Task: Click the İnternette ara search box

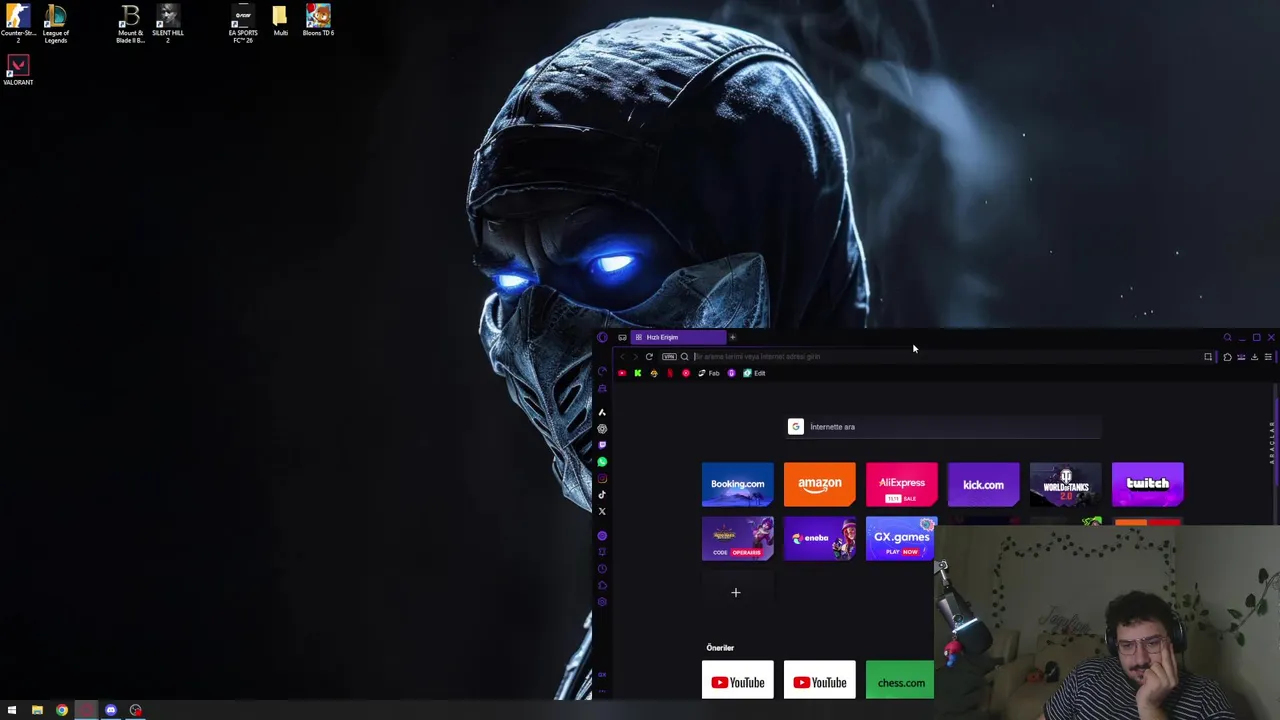Action: [x=943, y=427]
